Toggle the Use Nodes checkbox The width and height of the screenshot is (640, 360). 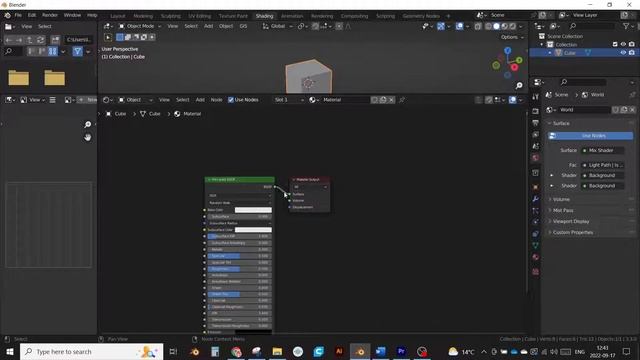coord(231,100)
